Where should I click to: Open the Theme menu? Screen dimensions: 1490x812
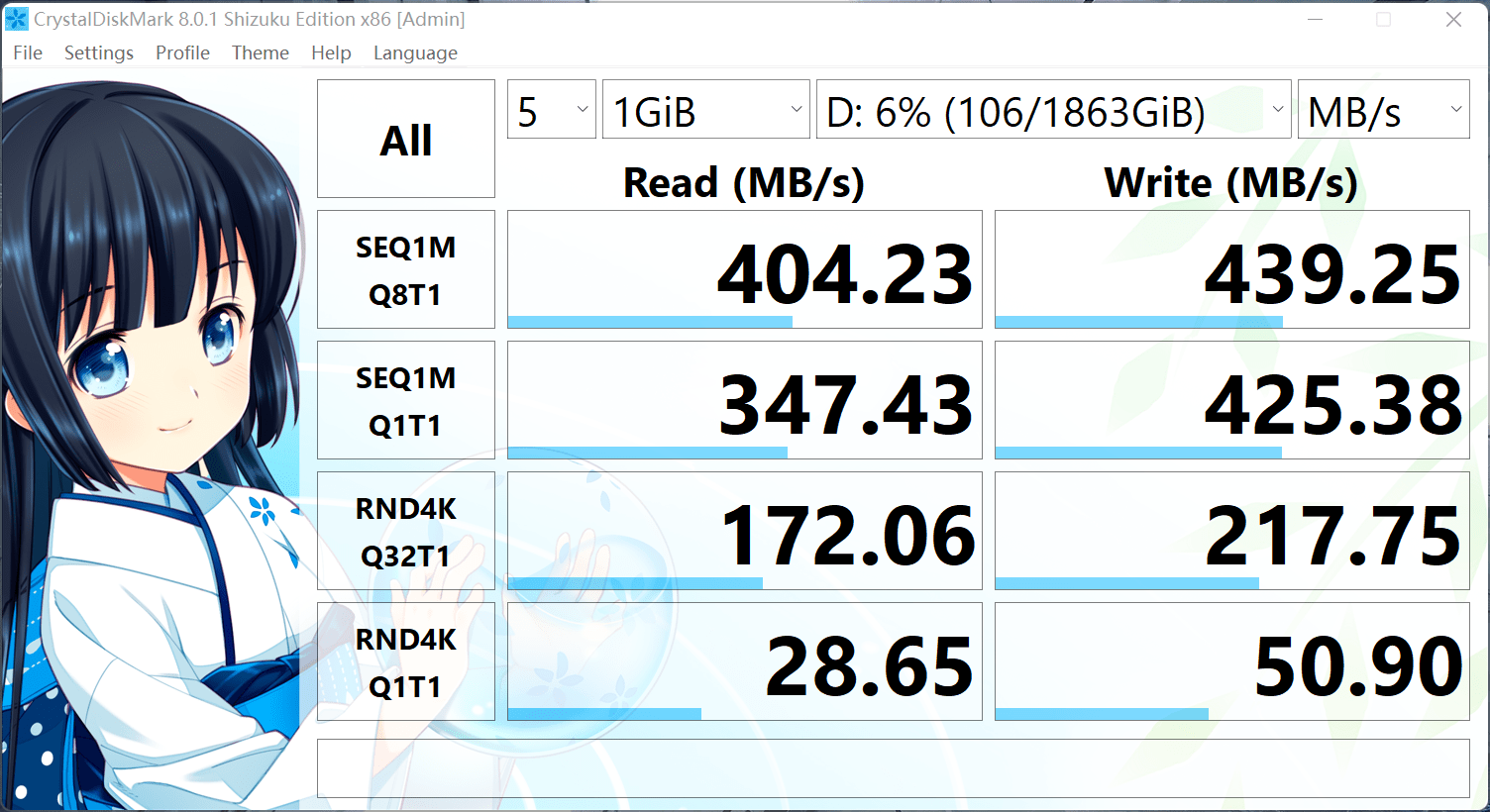pyautogui.click(x=261, y=52)
